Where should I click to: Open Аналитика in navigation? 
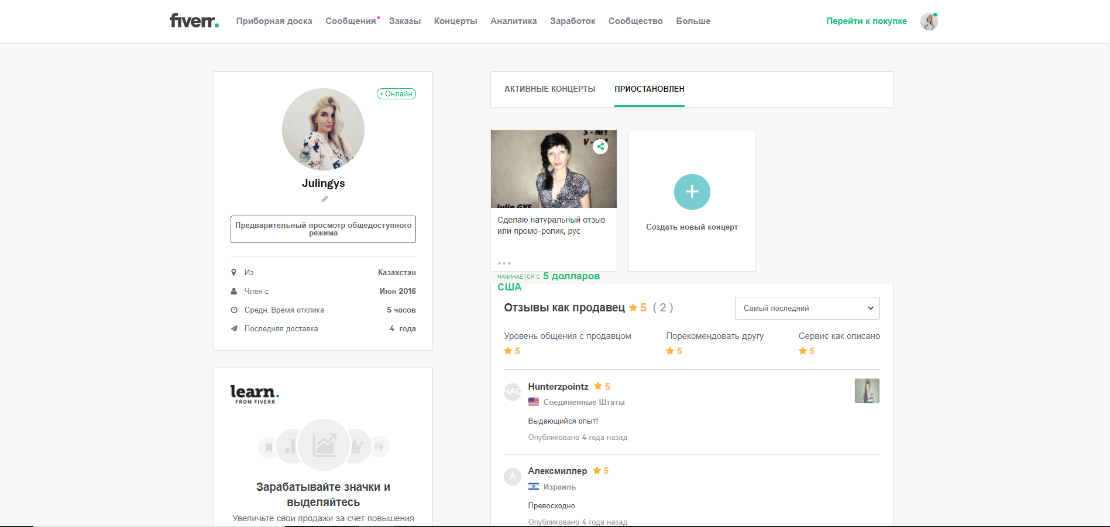coord(514,21)
